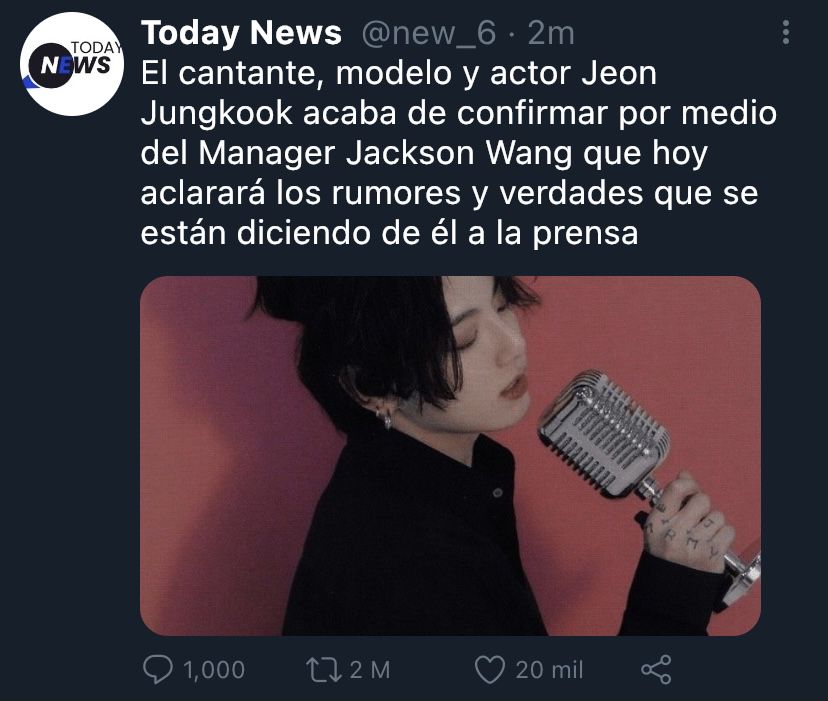
Task: Open the tweet body text for details
Action: click(x=458, y=153)
